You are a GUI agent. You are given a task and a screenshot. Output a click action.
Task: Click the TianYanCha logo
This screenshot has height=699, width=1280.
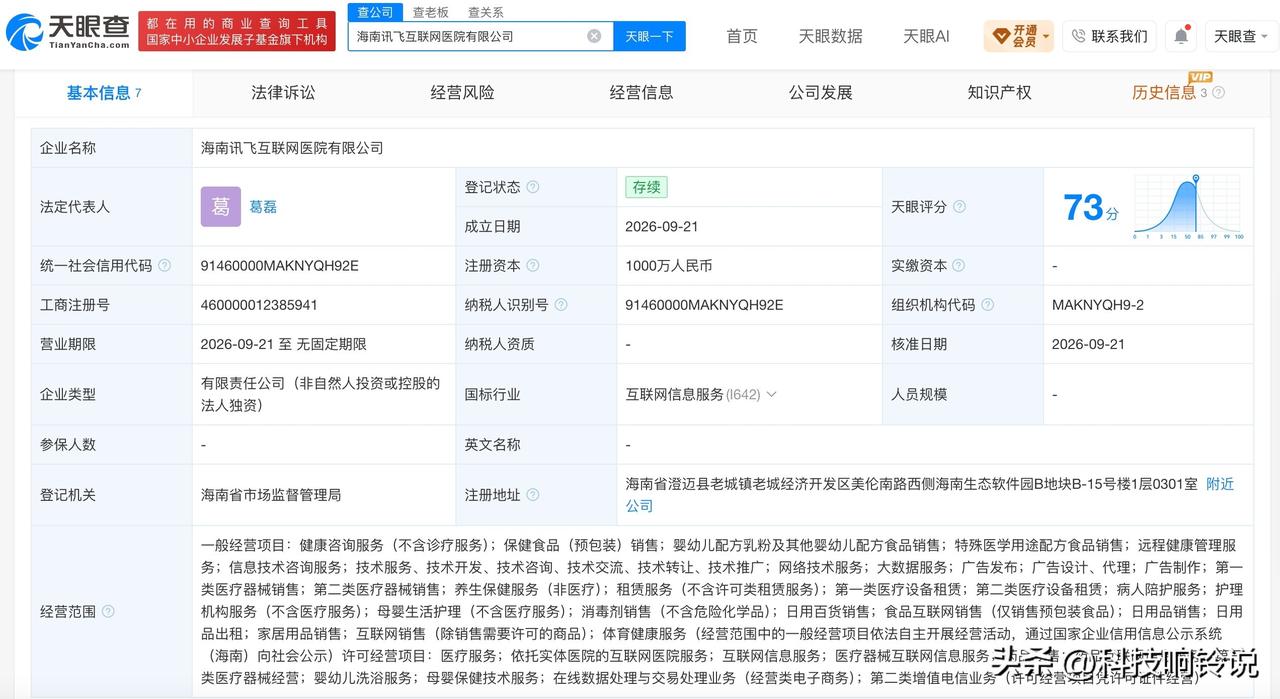67,34
